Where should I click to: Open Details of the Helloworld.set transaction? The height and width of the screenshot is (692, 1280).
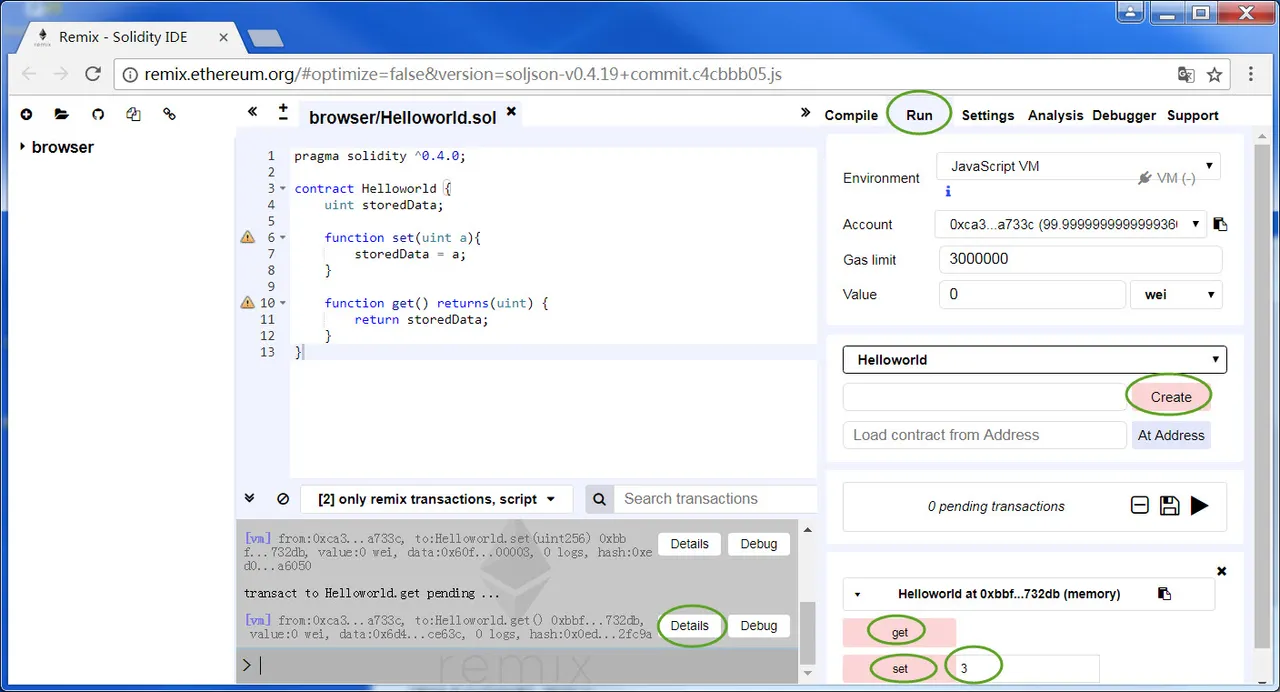click(689, 544)
